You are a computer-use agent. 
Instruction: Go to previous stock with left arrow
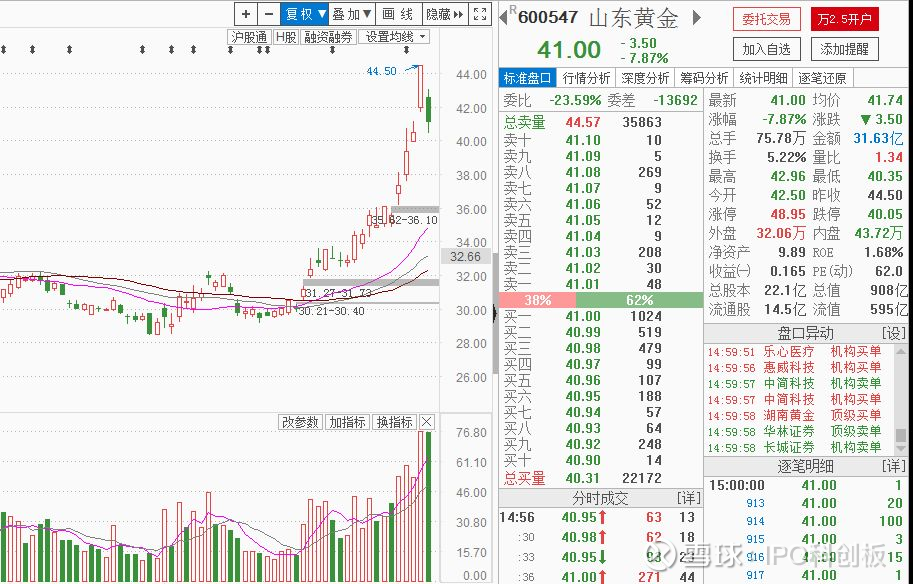coord(504,17)
